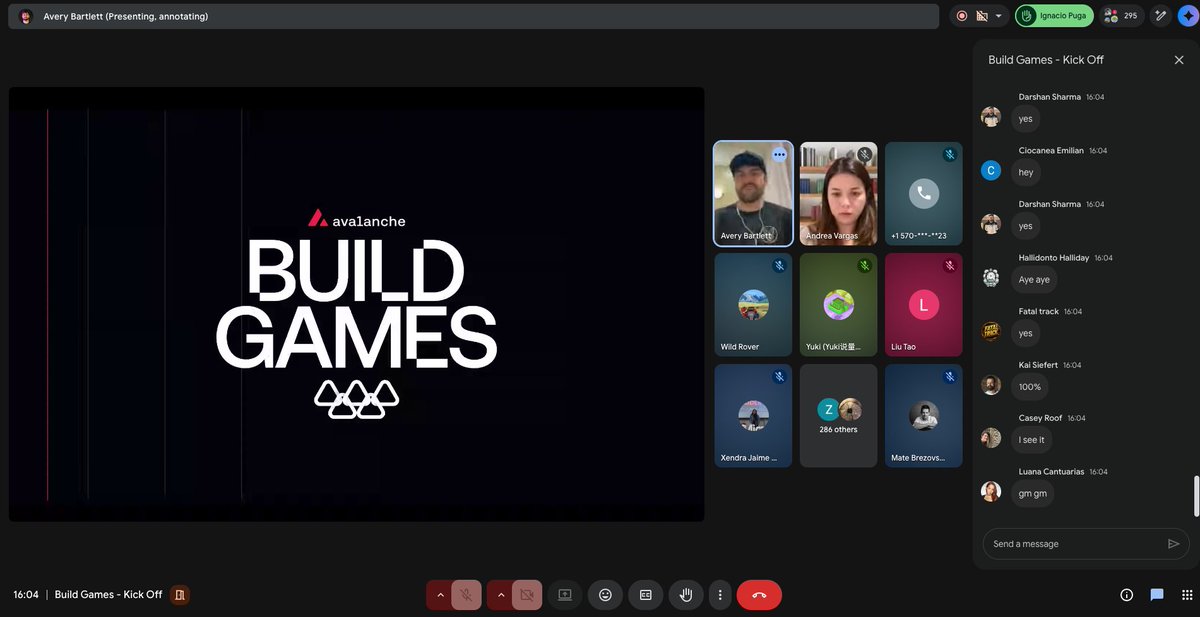Viewport: 1200px width, 617px height.
Task: Click Luana Cantuarias's avatar in chat
Action: tap(991, 491)
